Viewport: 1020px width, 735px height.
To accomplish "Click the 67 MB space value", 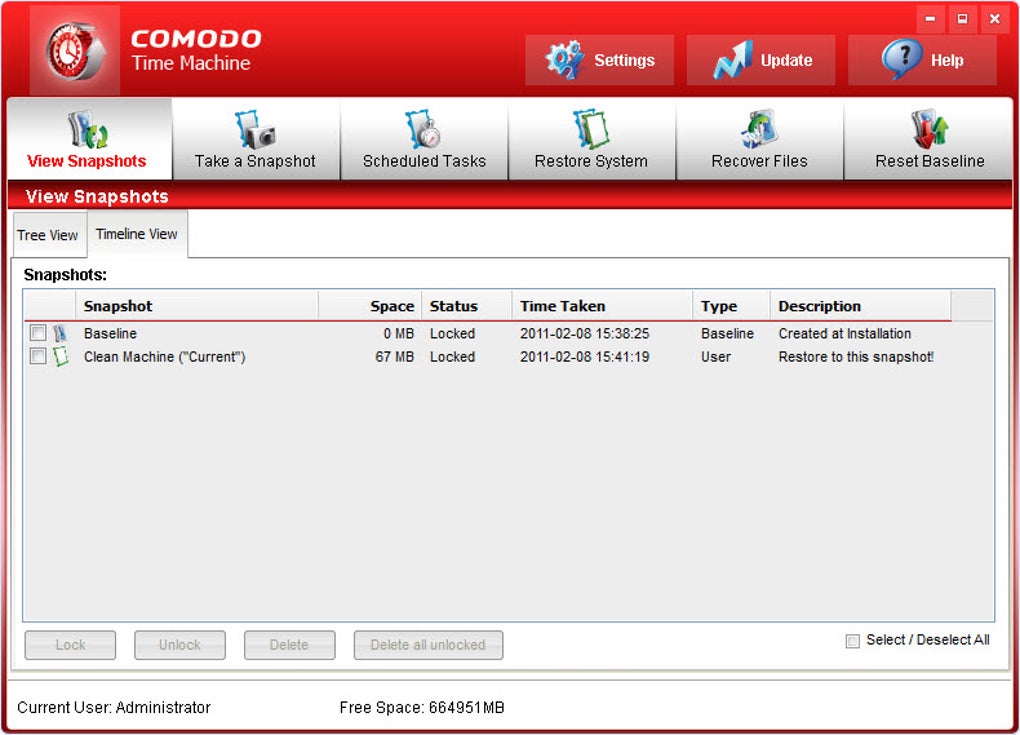I will pos(394,356).
